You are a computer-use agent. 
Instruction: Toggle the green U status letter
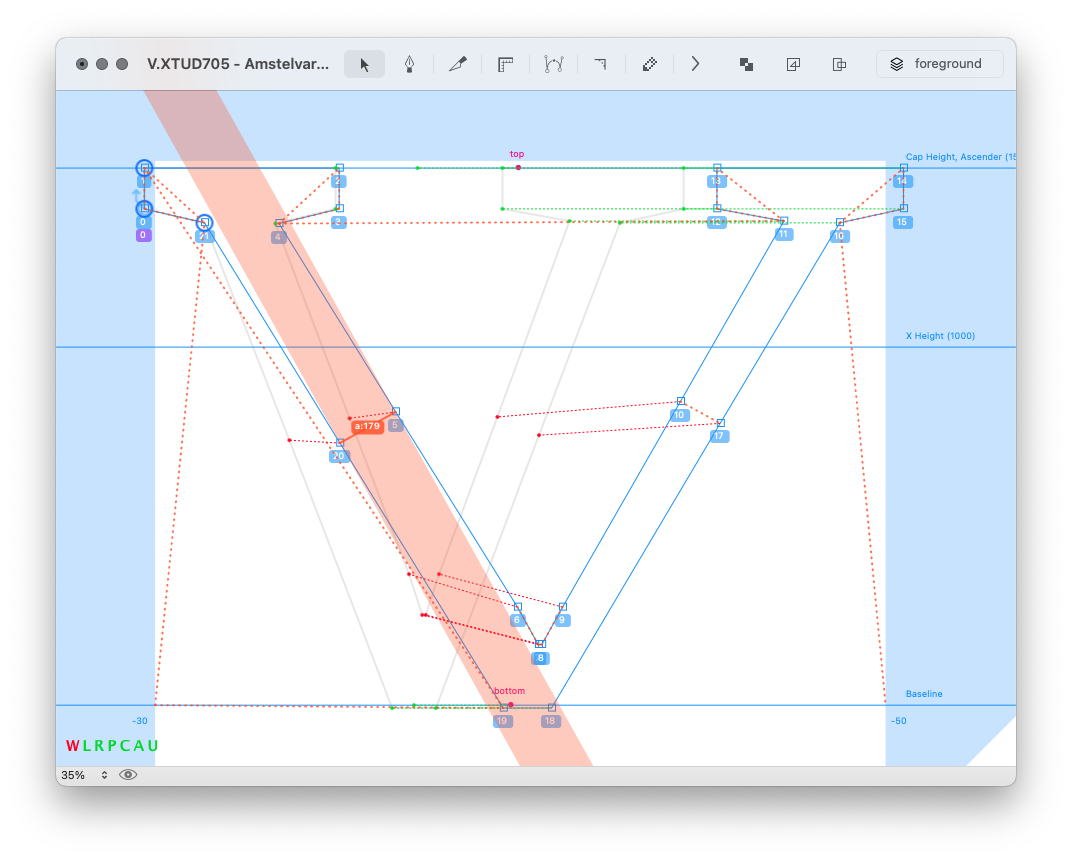point(153,746)
